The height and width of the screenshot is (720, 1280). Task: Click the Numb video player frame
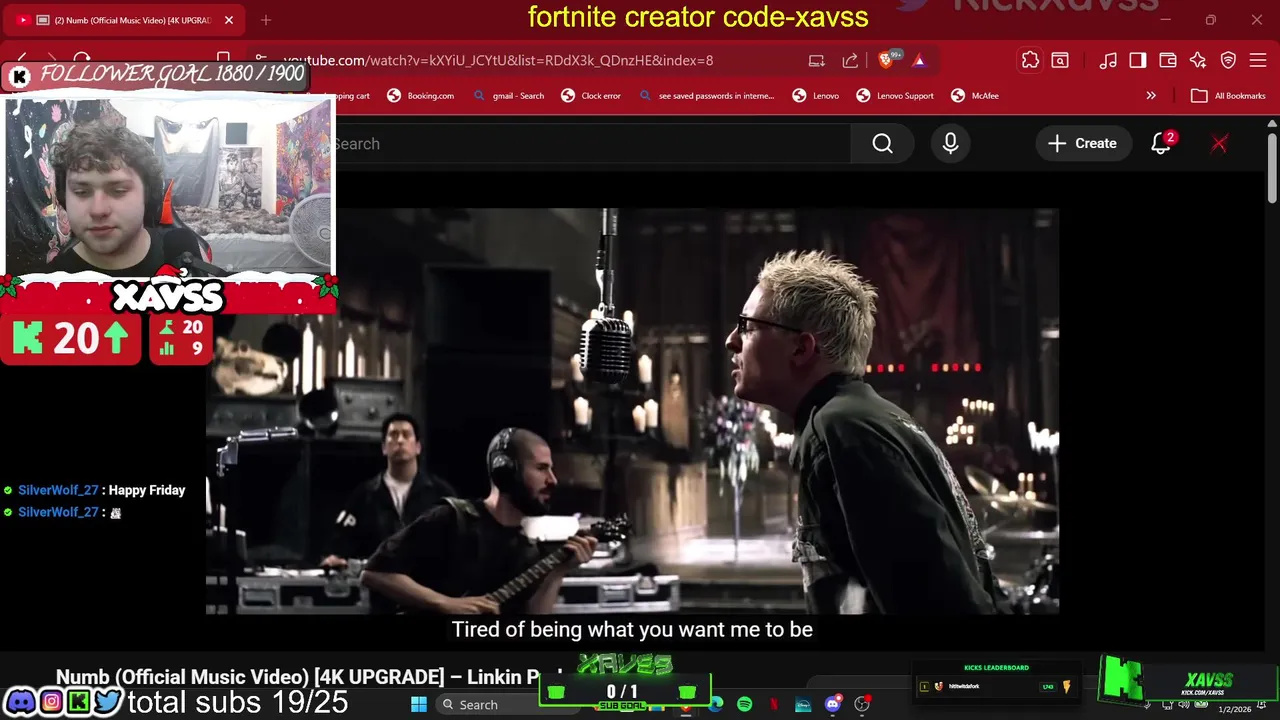point(632,410)
